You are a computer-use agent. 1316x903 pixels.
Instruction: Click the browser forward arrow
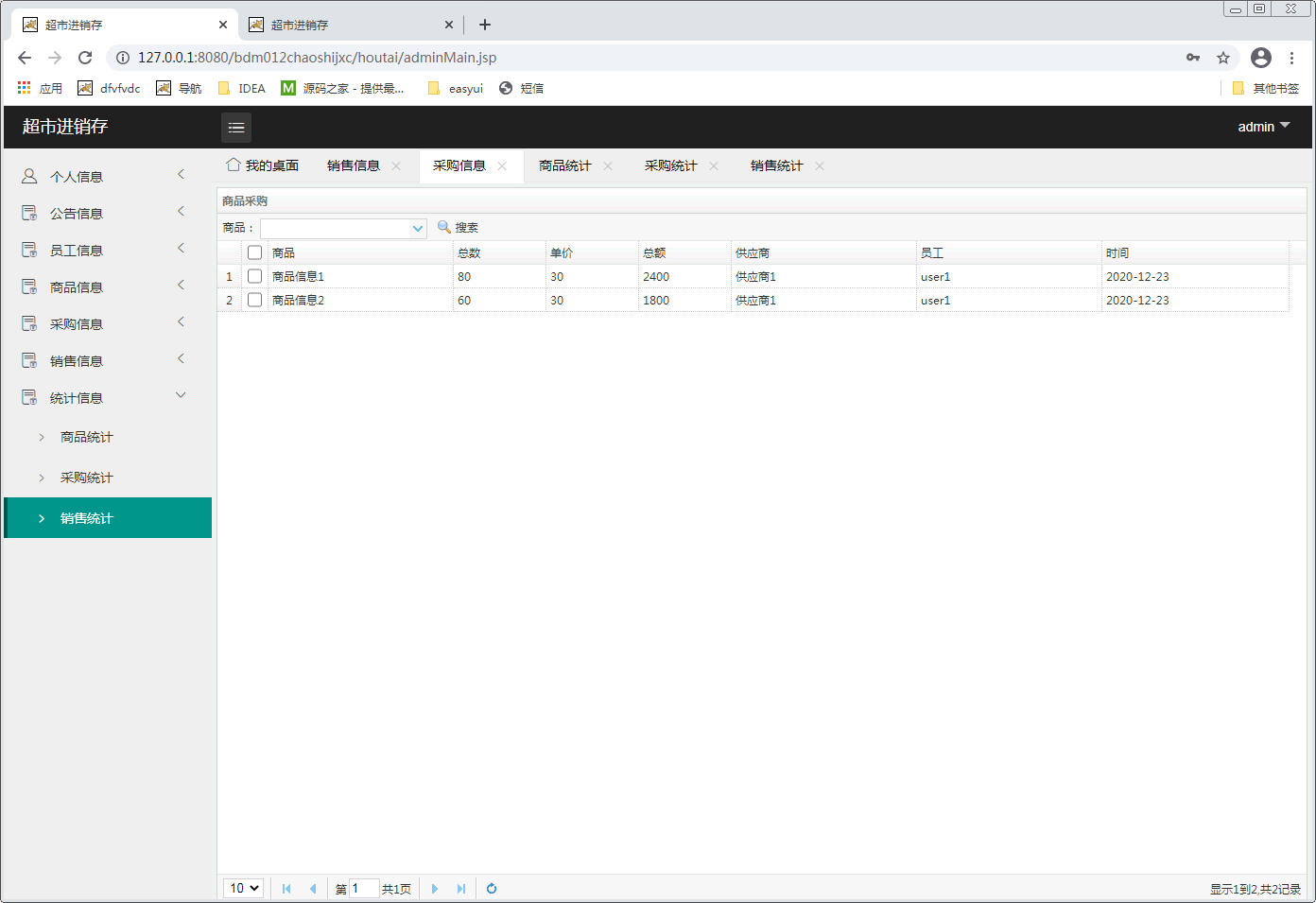pos(55,58)
